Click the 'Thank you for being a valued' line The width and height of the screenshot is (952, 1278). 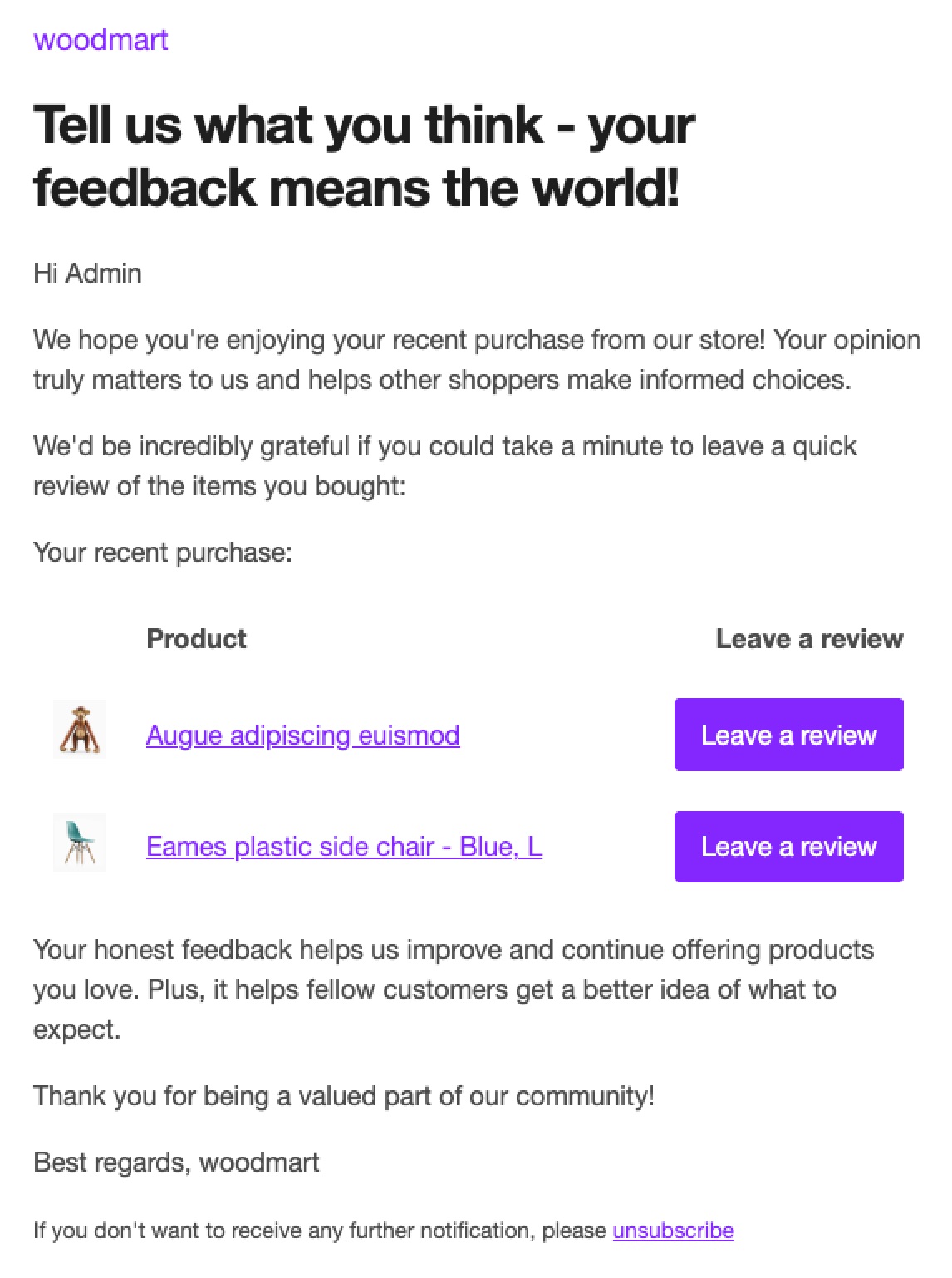pyautogui.click(x=343, y=1096)
